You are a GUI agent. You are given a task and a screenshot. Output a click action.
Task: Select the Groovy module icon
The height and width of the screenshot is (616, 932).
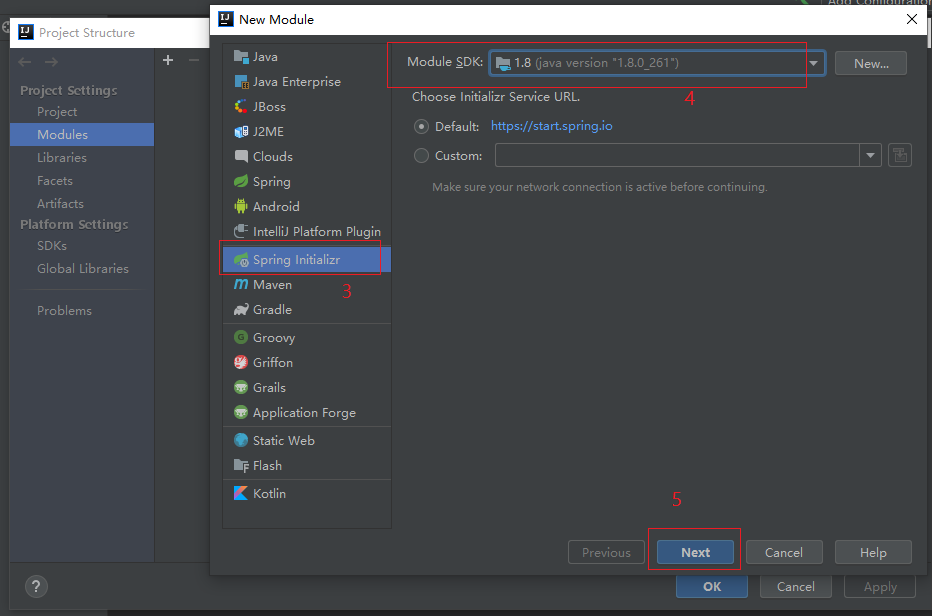click(x=240, y=338)
